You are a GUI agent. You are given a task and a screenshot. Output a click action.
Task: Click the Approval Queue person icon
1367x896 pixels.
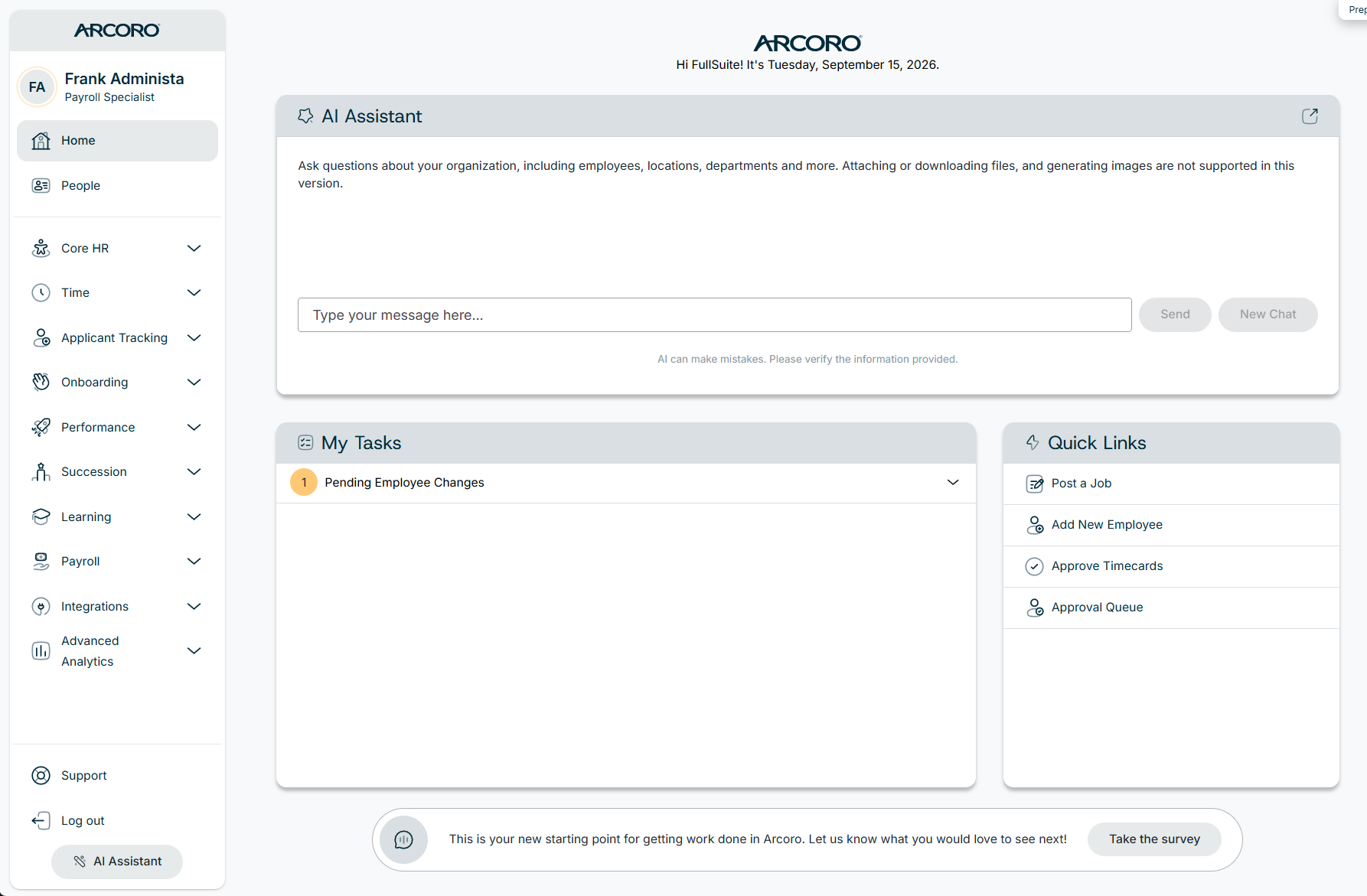point(1035,608)
